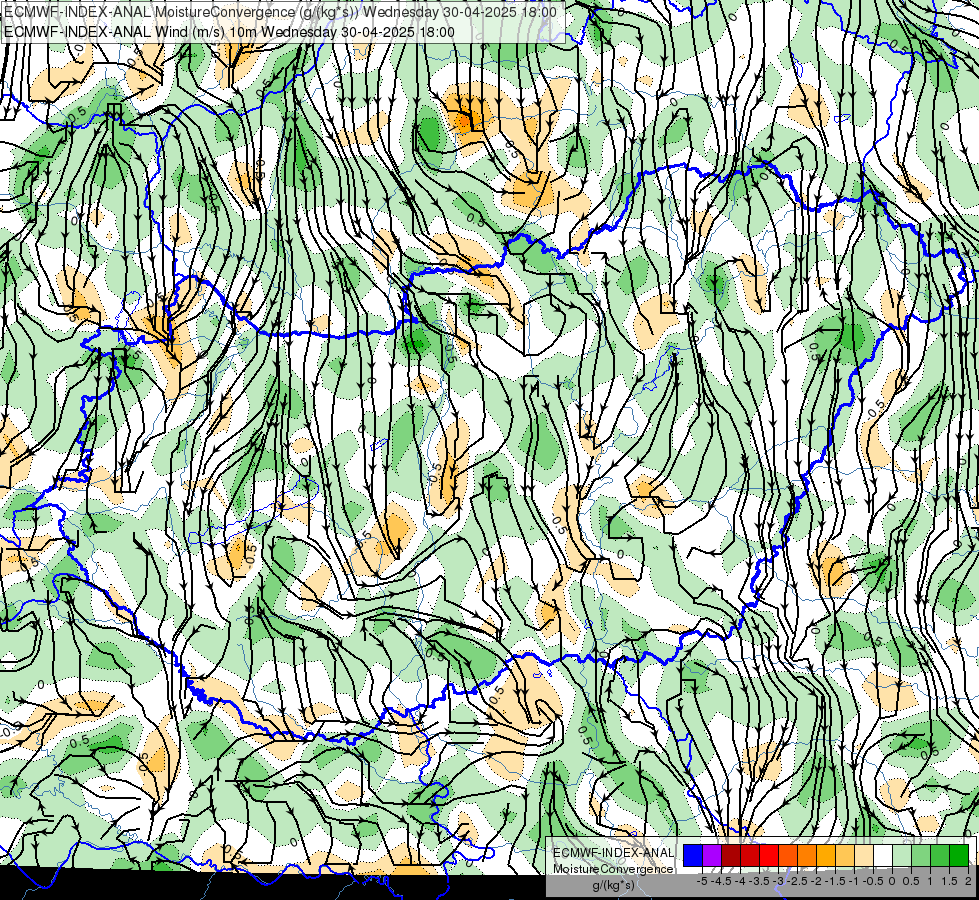Click the purple legend swatch from -5 to -4.5
Image resolution: width=979 pixels, height=900 pixels.
[712, 856]
